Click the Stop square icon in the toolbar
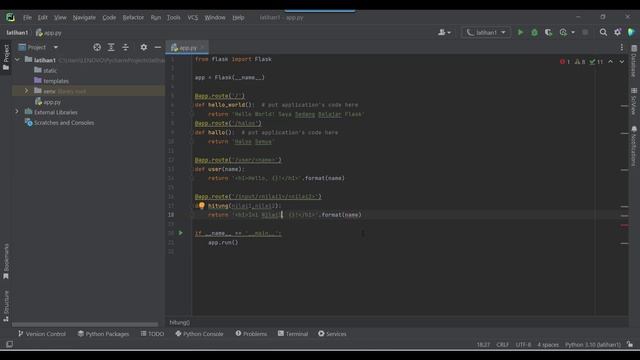Viewport: 640px width, 360px height. (x=585, y=32)
